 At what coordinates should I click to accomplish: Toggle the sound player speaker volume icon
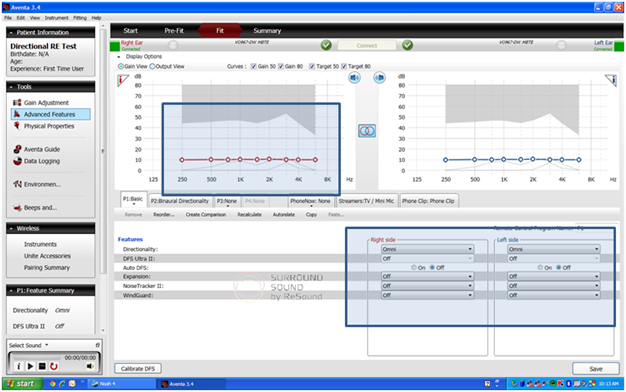(x=91, y=366)
